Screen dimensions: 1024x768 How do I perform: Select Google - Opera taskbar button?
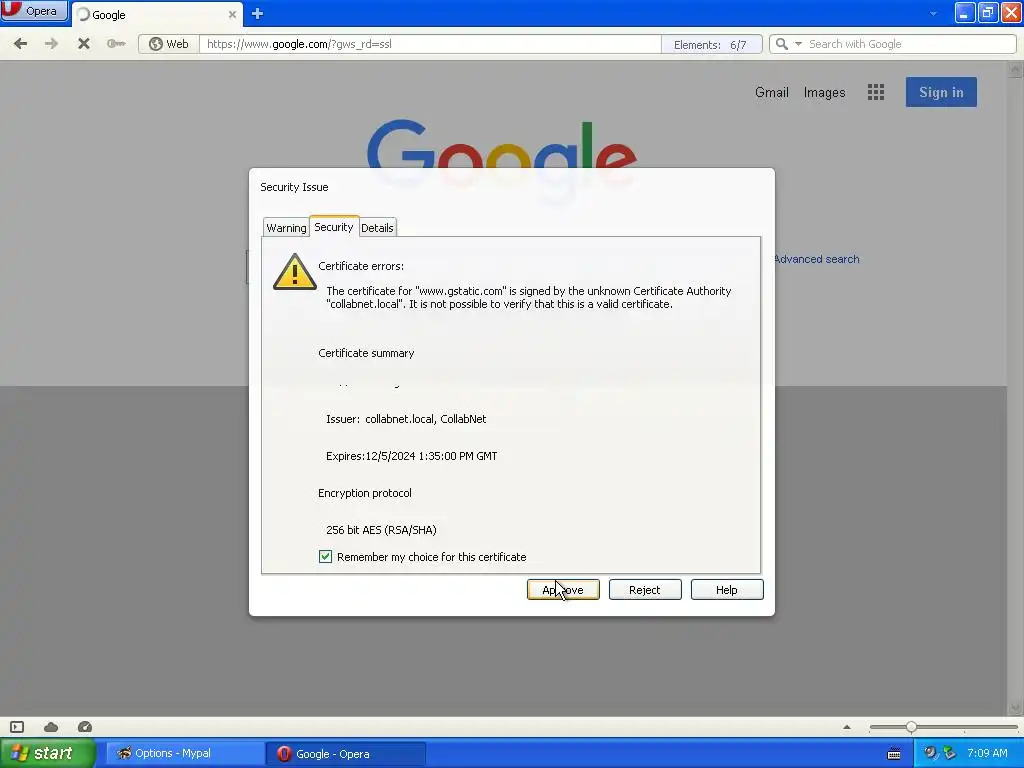pos(346,754)
